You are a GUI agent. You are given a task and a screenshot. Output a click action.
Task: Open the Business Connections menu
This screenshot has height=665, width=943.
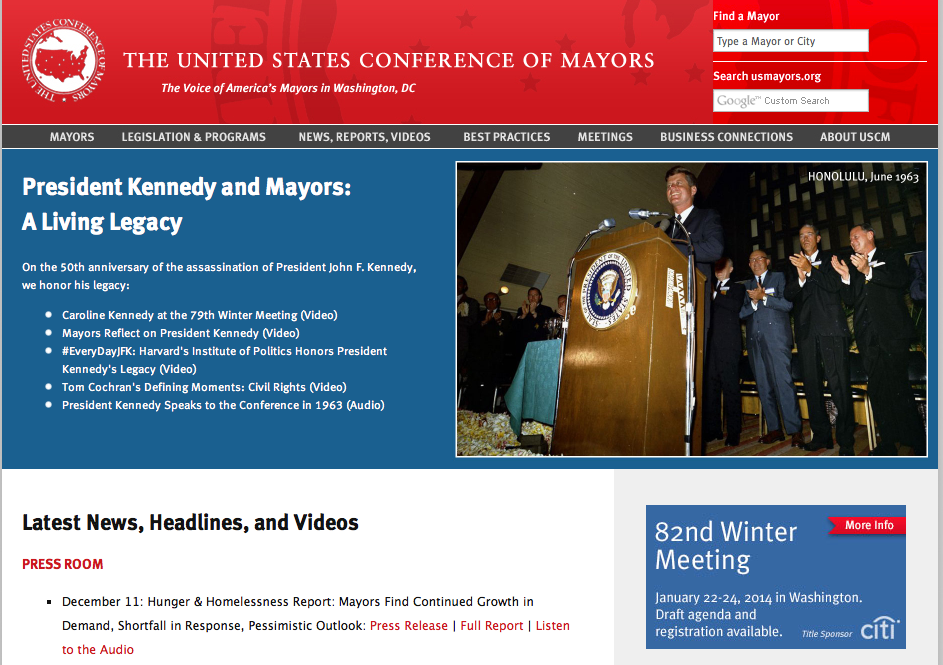(726, 137)
